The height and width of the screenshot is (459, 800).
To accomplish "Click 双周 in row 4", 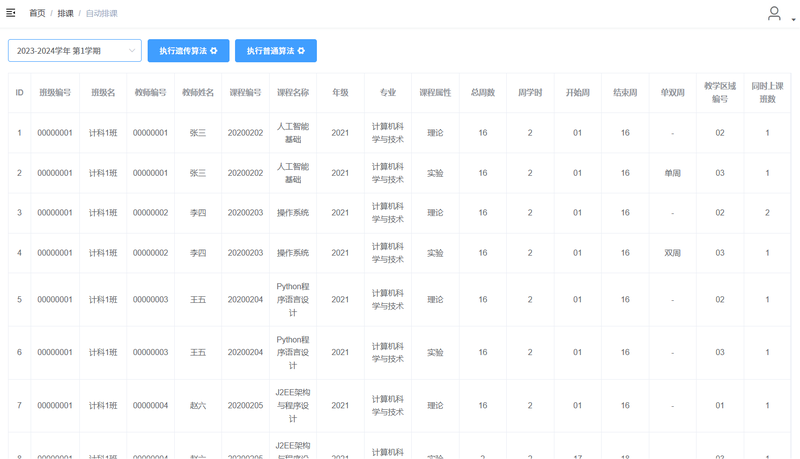I will point(672,253).
